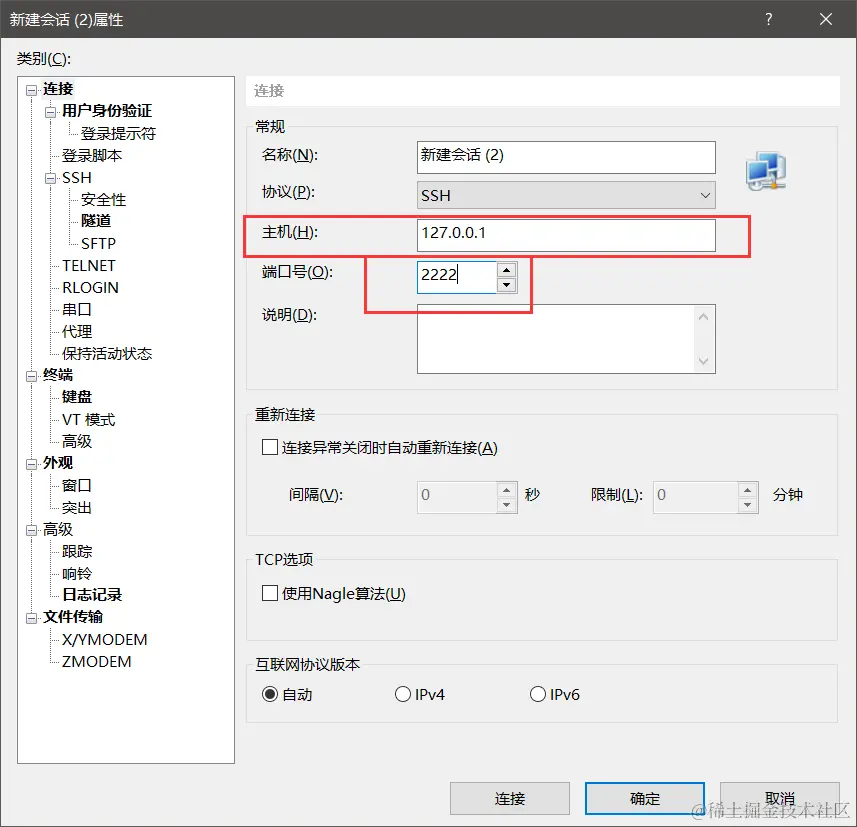Collapse the 外观 tree node
This screenshot has height=827, width=857.
32,464
